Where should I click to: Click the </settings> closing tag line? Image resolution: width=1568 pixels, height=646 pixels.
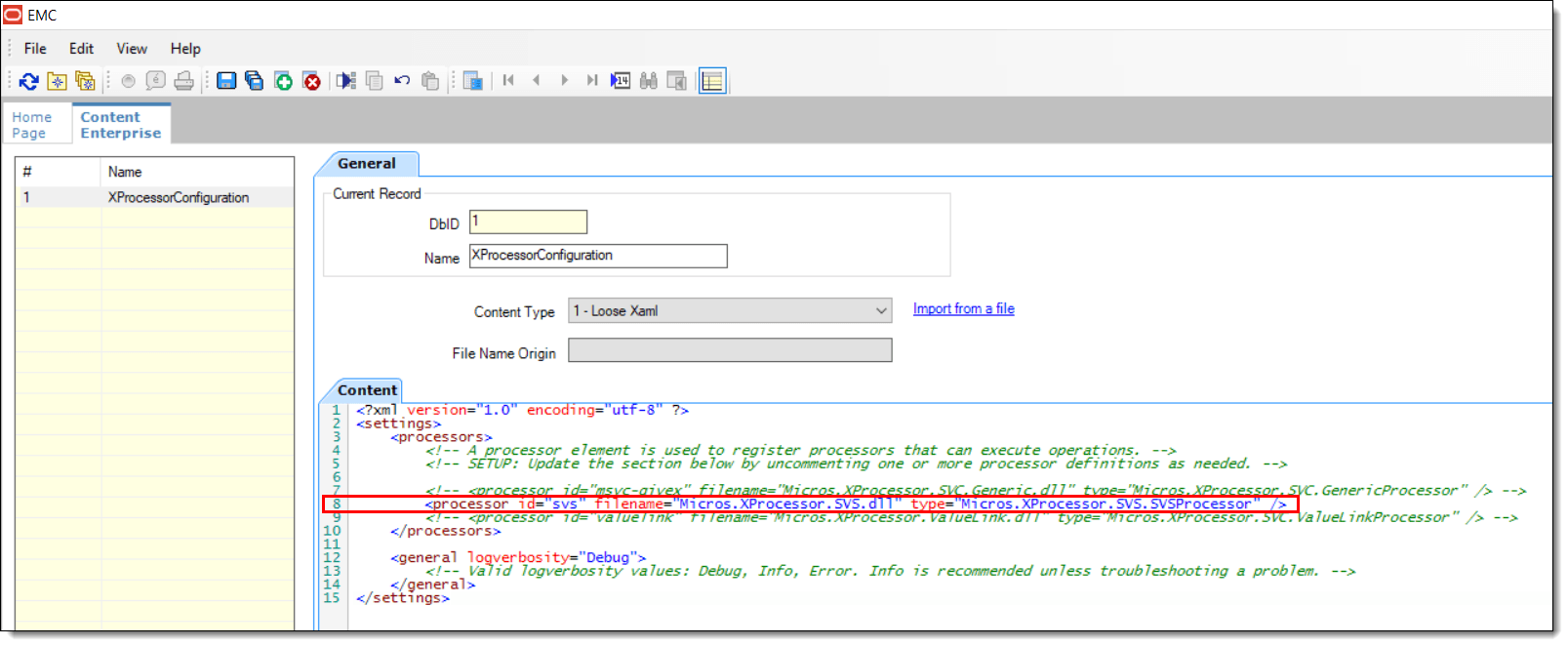pos(403,598)
